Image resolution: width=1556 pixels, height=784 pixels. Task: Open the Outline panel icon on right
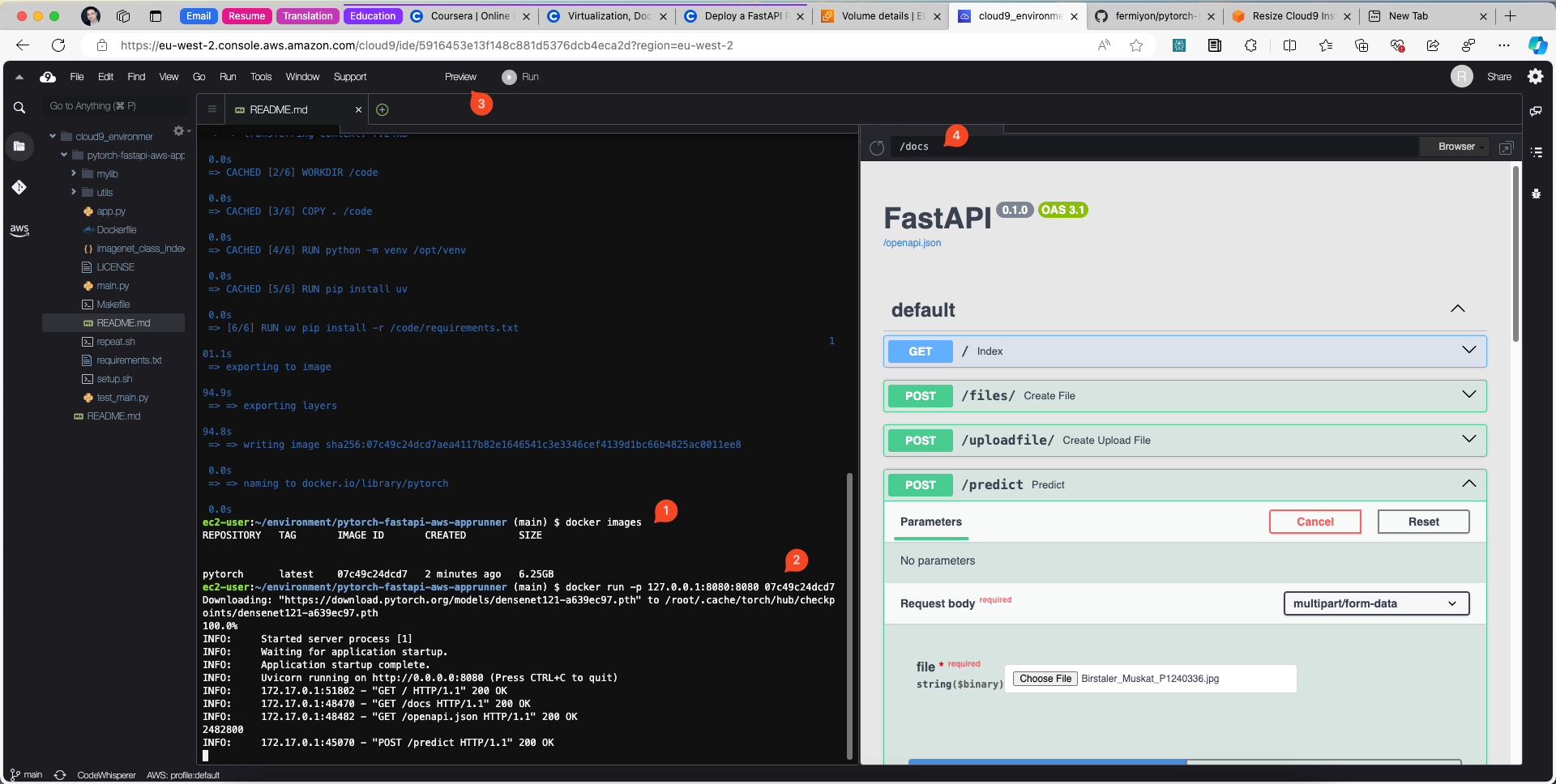click(x=1536, y=151)
